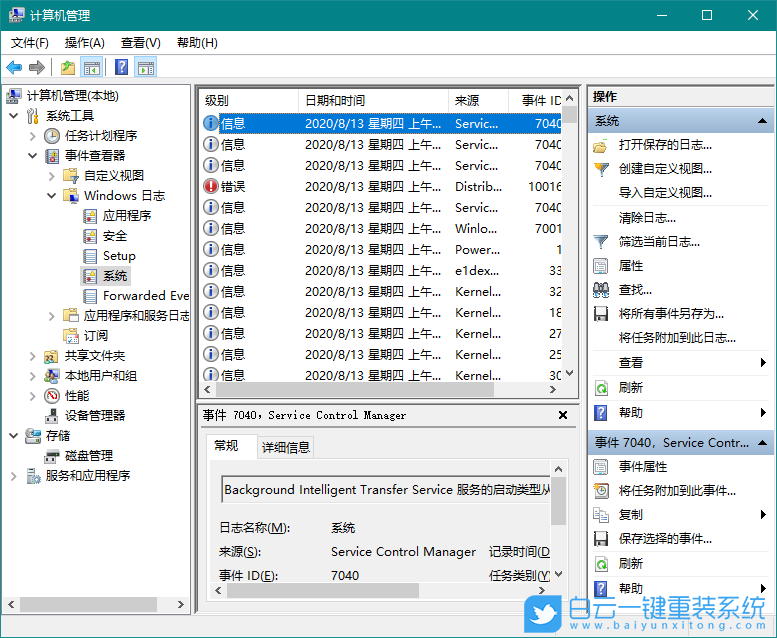Click the Background Intelligent Transfer Service description field
The height and width of the screenshot is (638, 777).
point(386,490)
